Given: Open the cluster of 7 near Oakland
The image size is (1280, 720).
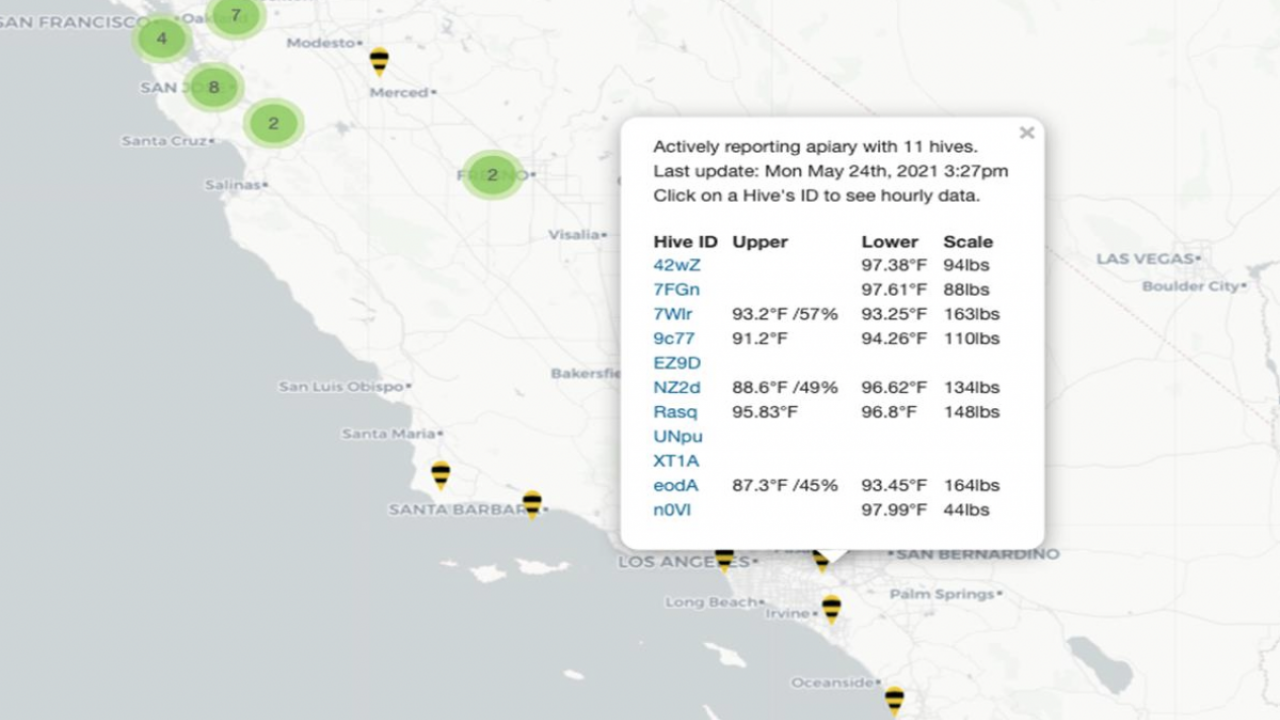Looking at the screenshot, I should click(x=235, y=15).
